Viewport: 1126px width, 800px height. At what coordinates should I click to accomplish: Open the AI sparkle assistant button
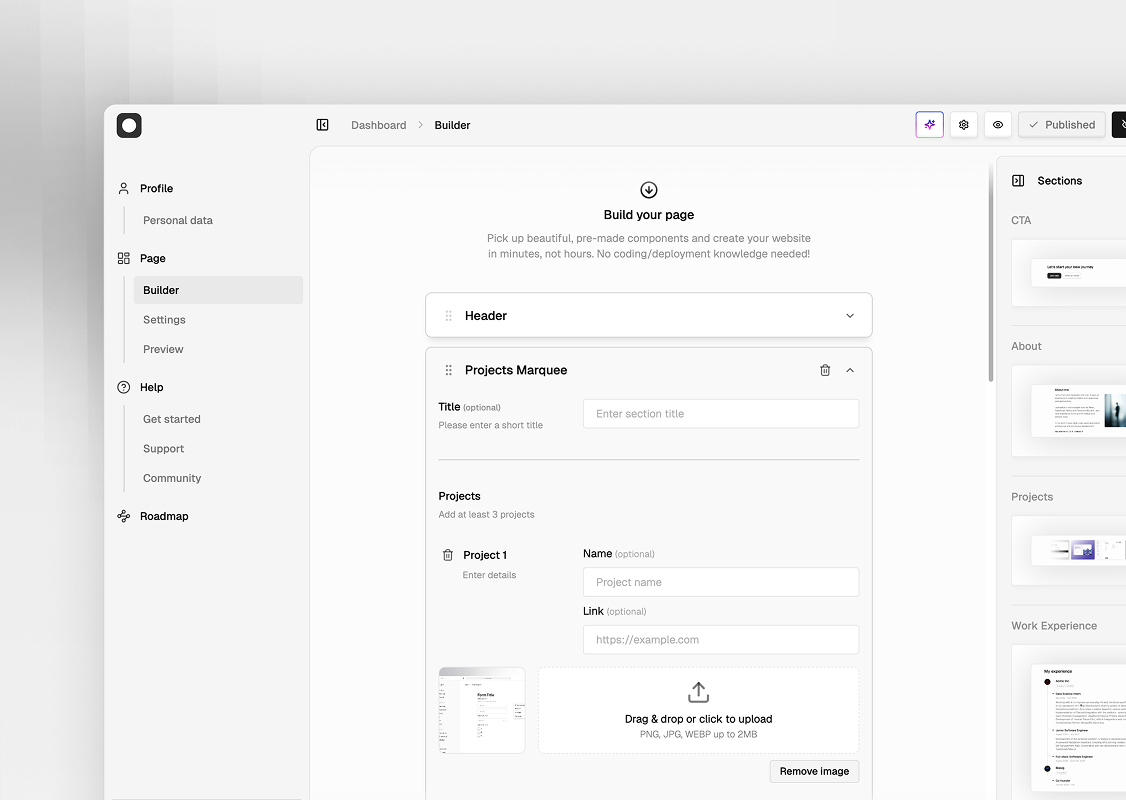click(929, 124)
